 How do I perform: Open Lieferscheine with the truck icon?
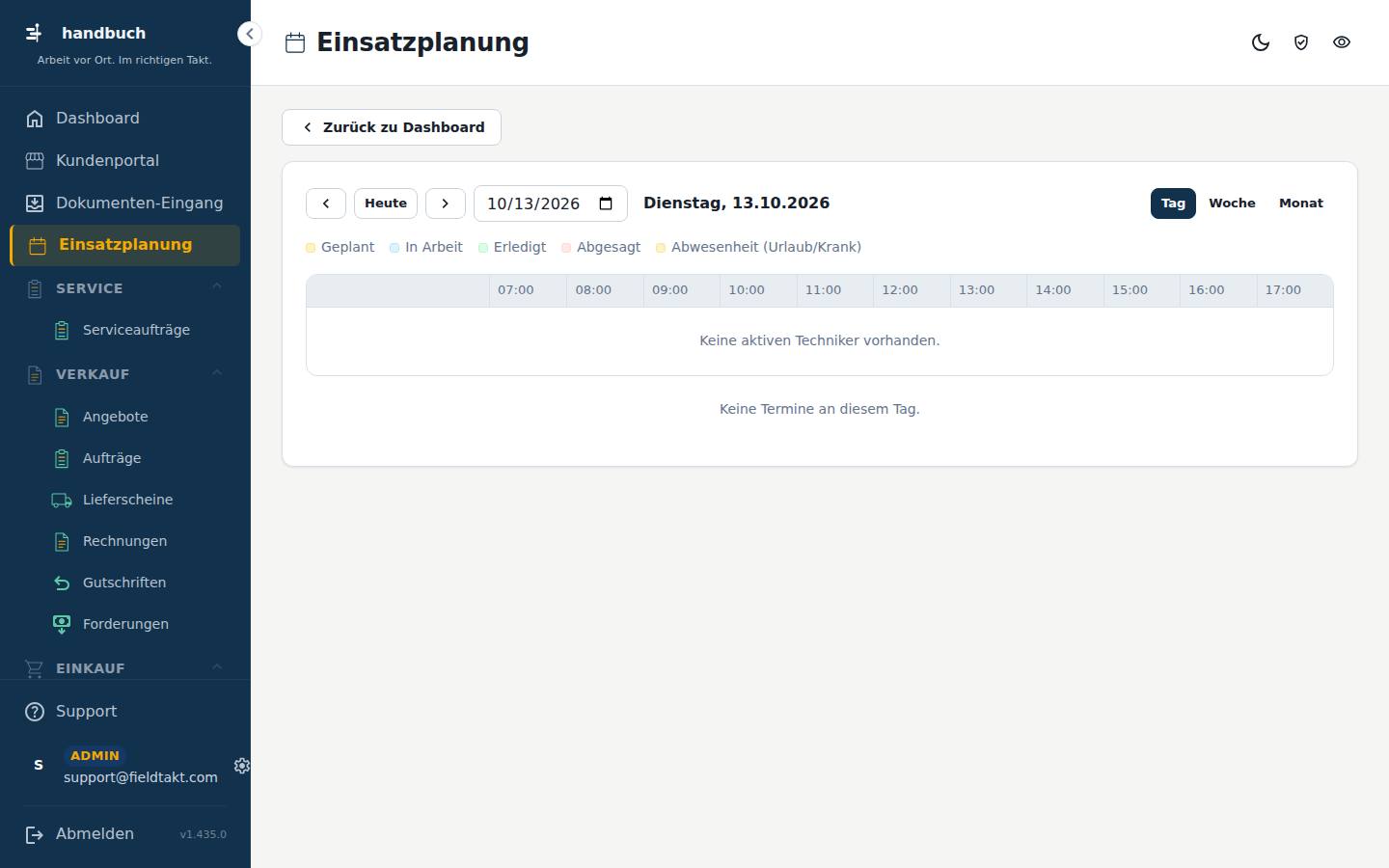pos(138,500)
